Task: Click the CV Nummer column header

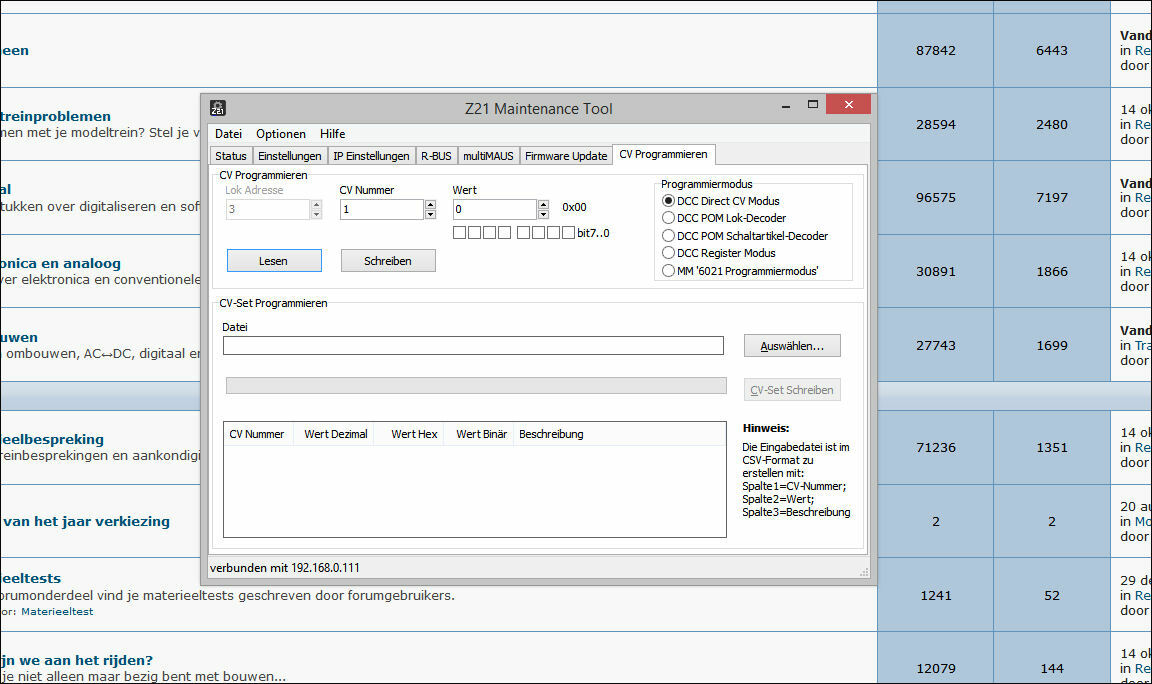Action: coord(258,434)
